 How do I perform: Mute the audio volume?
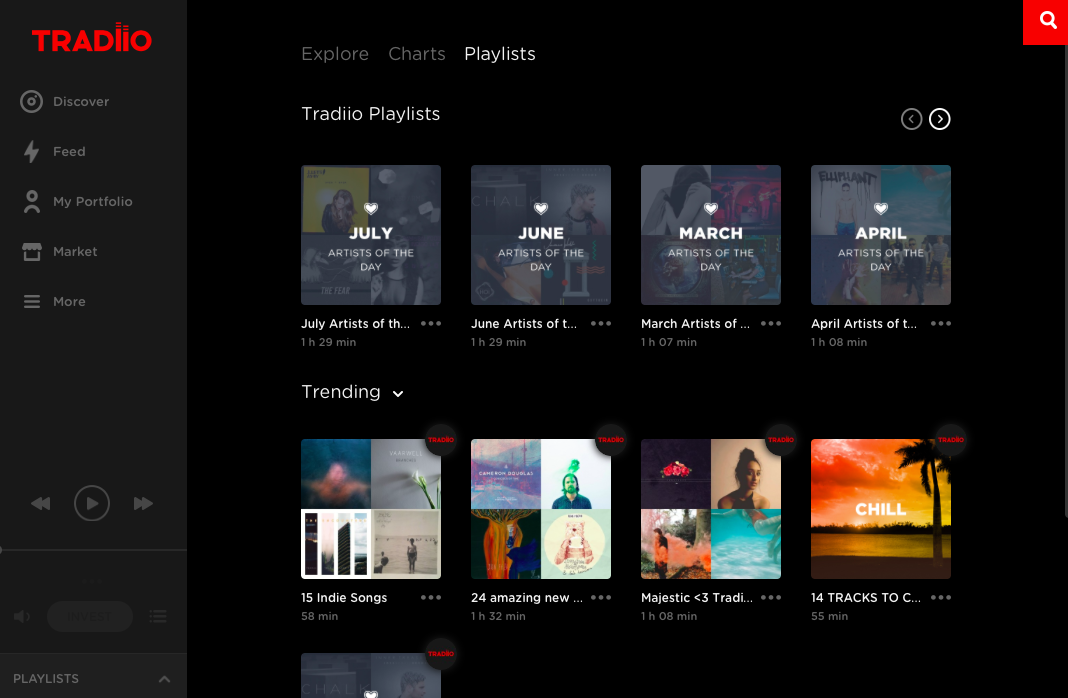pyautogui.click(x=21, y=616)
